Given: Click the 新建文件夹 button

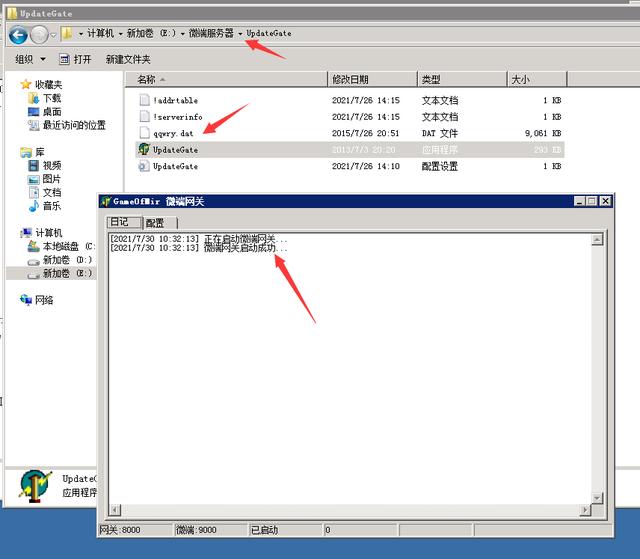Looking at the screenshot, I should [128, 59].
